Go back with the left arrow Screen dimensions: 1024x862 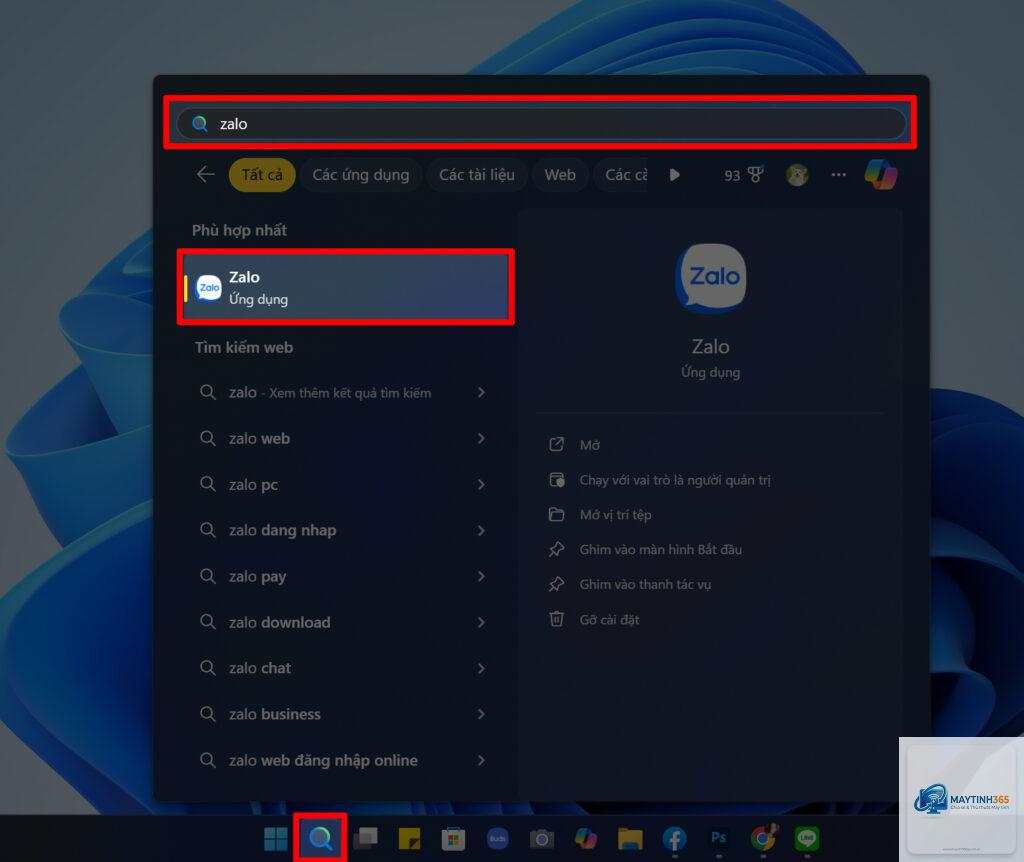pos(206,174)
